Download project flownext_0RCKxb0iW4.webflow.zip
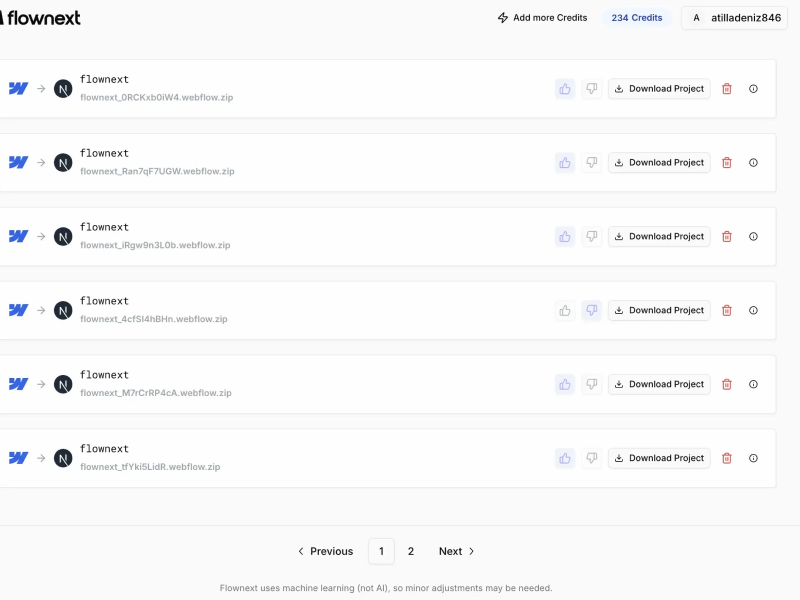Screen dimensions: 800x600 point(659,89)
